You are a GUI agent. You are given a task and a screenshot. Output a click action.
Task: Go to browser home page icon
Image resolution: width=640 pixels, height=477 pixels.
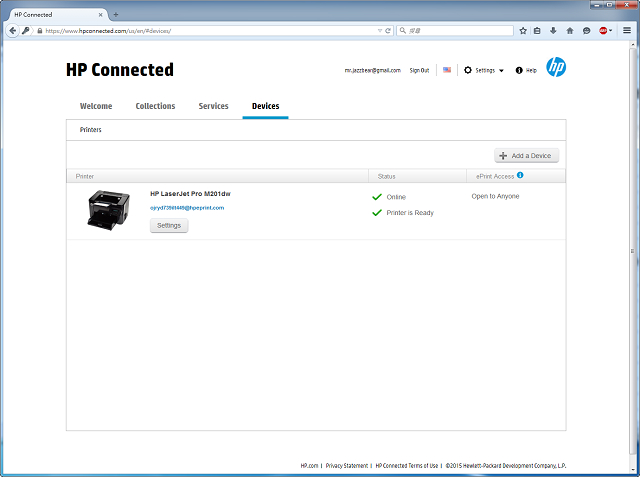(570, 31)
